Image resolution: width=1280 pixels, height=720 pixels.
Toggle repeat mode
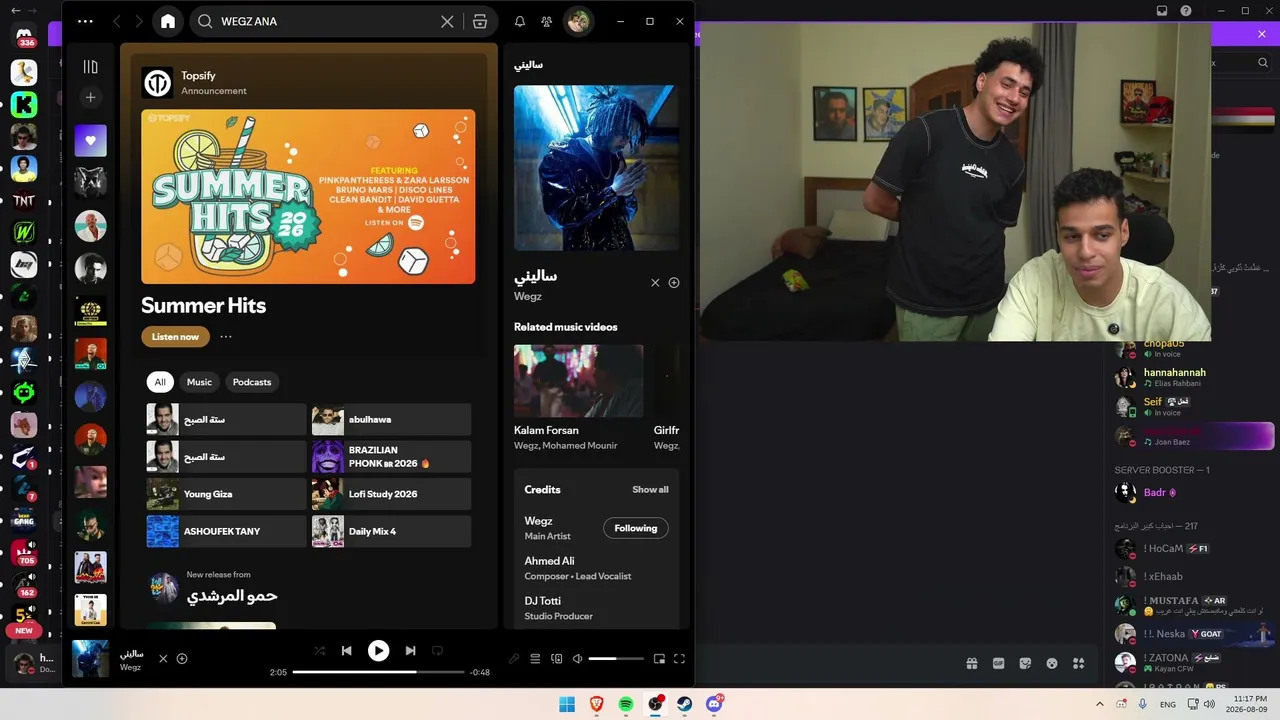point(437,651)
